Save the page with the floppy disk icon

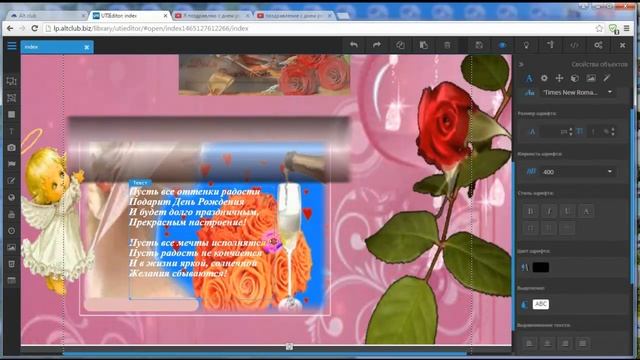tap(479, 45)
